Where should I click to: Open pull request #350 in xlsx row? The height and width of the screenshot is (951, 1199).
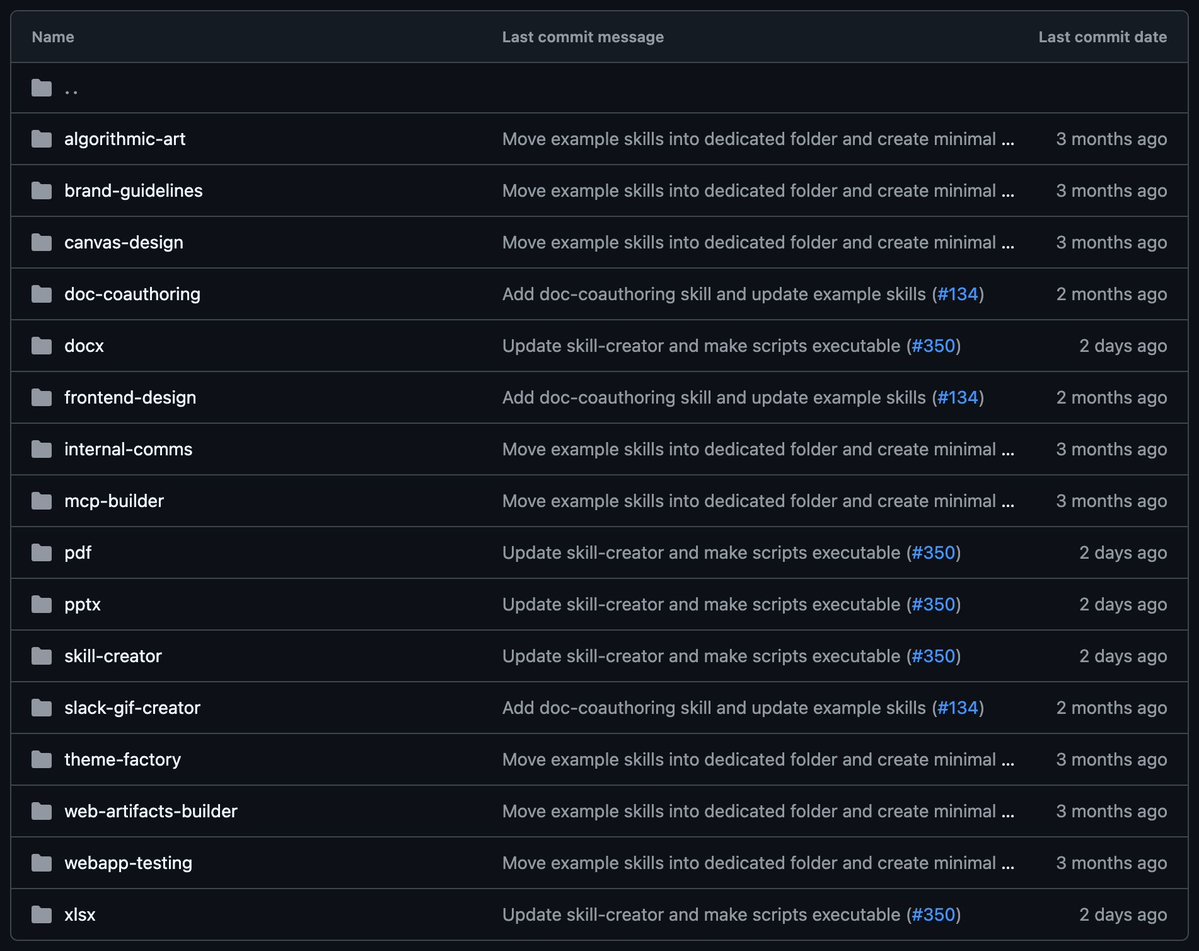pyautogui.click(x=934, y=915)
